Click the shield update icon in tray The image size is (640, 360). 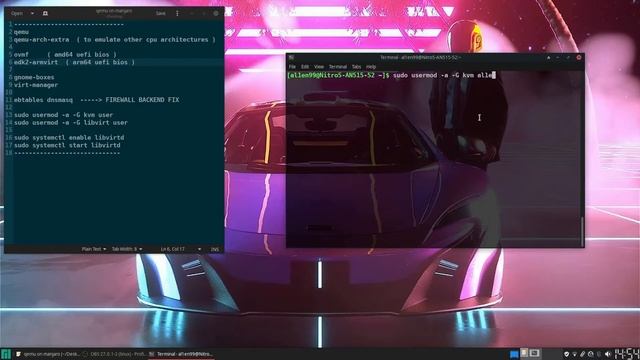[566, 354]
